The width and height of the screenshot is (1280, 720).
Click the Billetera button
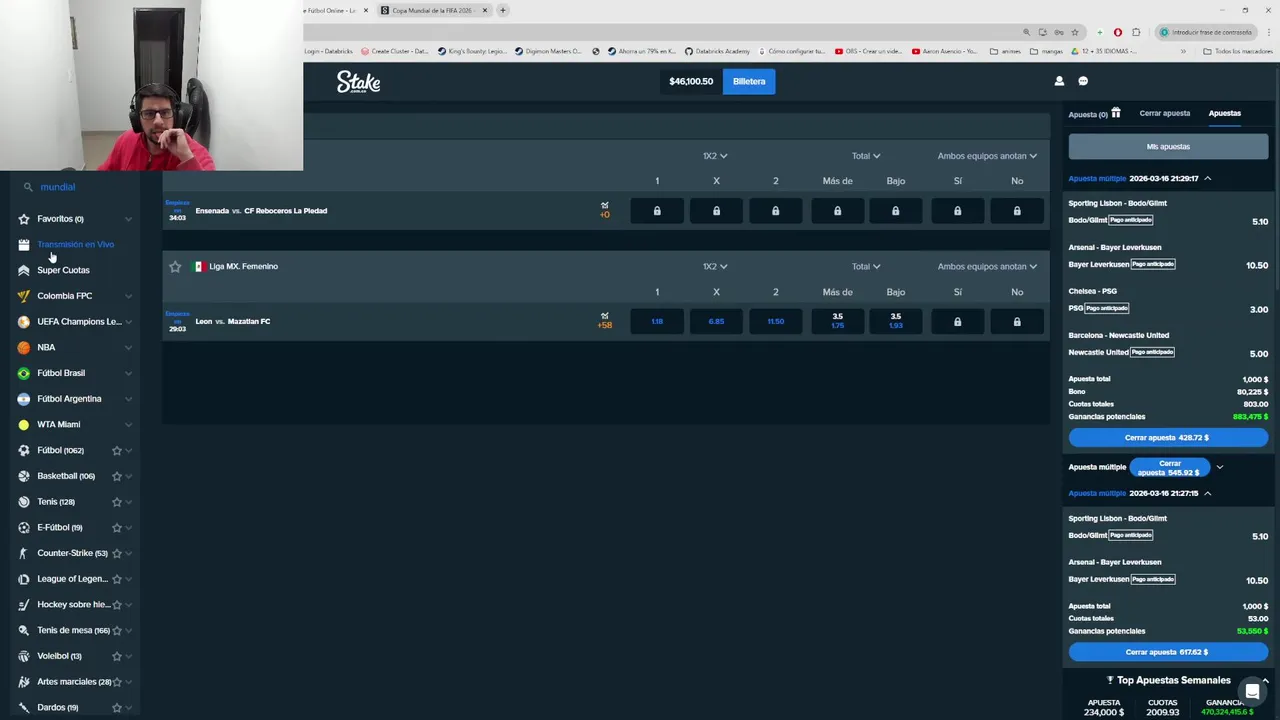(x=749, y=81)
